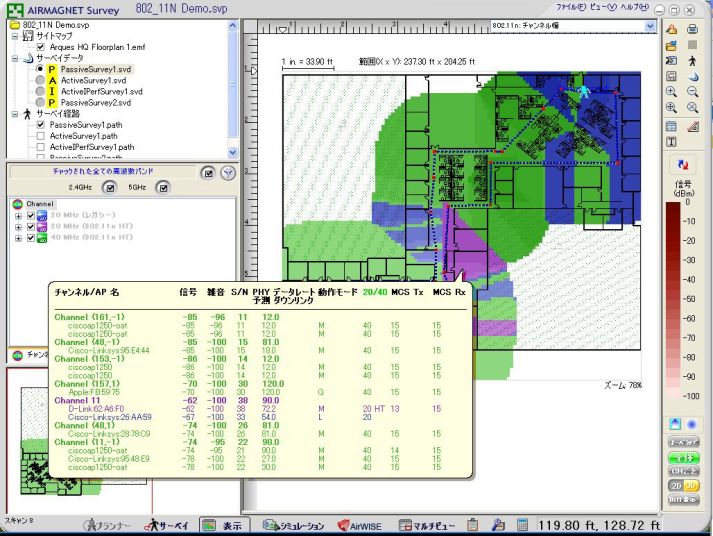Open the ヘルプ(H) menu

pyautogui.click(x=635, y=7)
